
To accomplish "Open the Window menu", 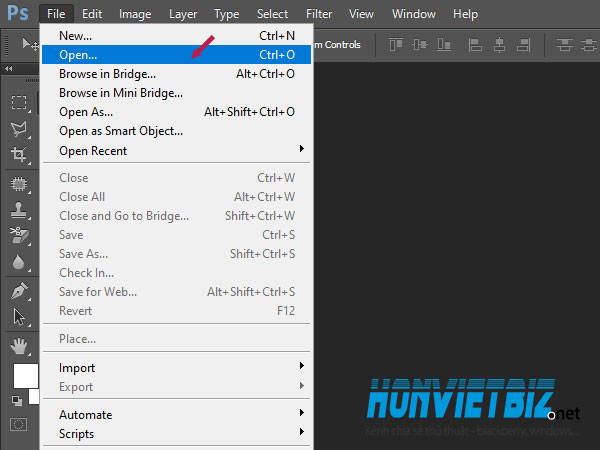I will [x=414, y=14].
